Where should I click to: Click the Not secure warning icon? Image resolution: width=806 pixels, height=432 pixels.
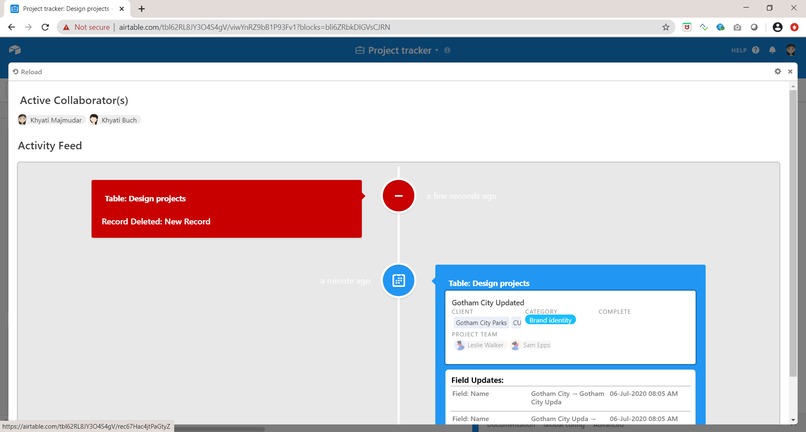click(66, 27)
